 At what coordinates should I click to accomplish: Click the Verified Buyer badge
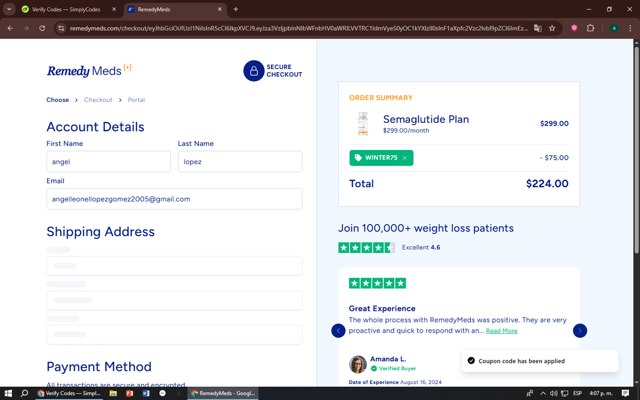[393, 369]
